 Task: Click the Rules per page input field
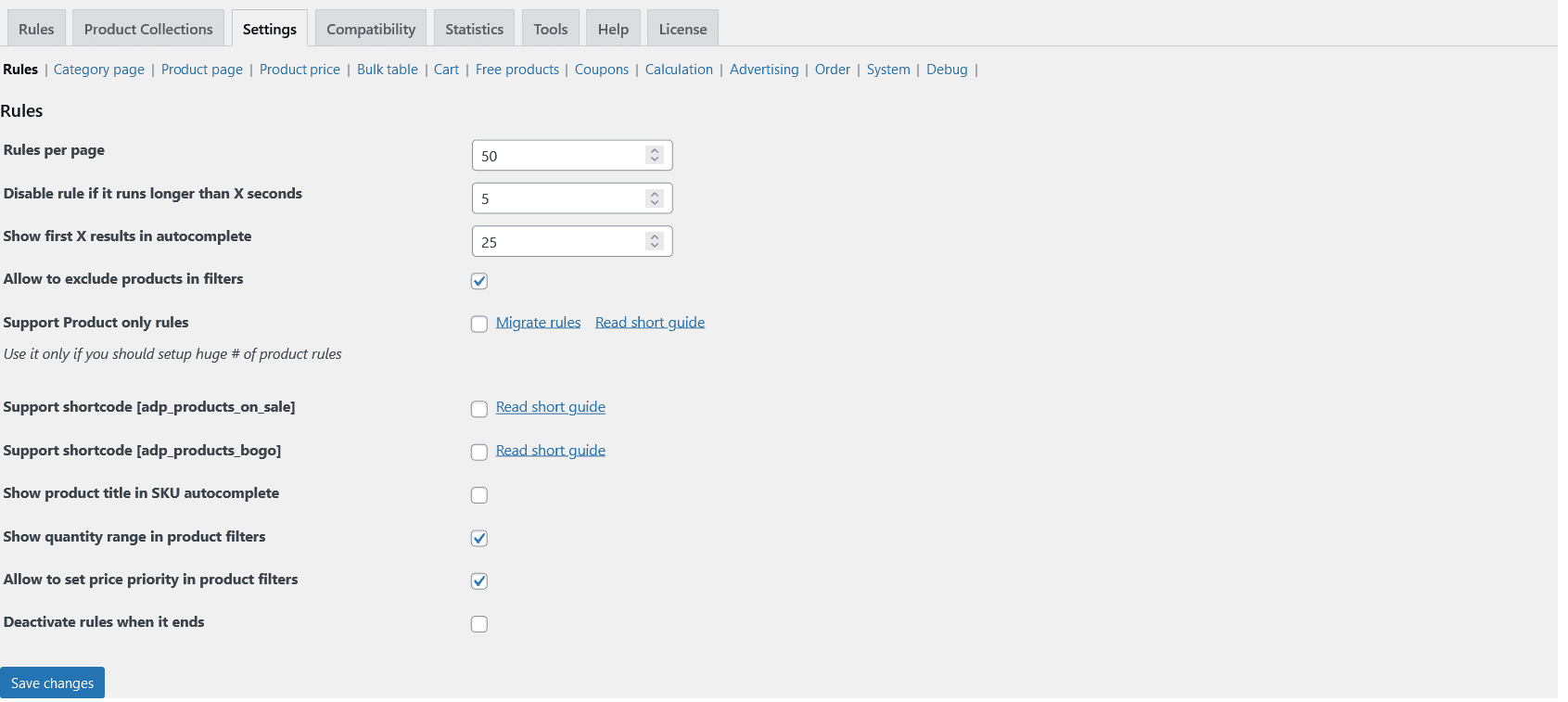(x=558, y=156)
